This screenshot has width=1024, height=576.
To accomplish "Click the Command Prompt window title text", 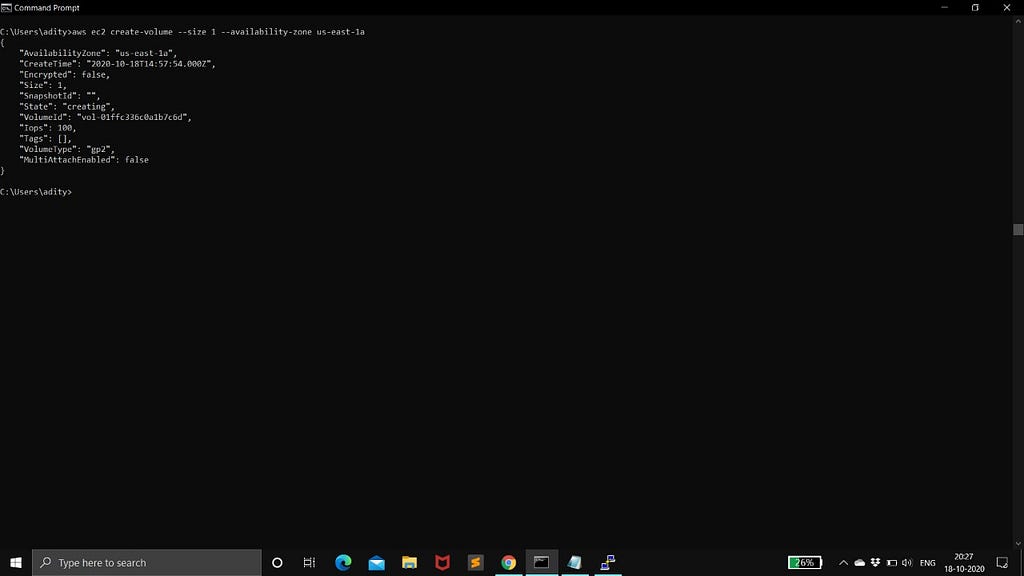I will 46,8.
